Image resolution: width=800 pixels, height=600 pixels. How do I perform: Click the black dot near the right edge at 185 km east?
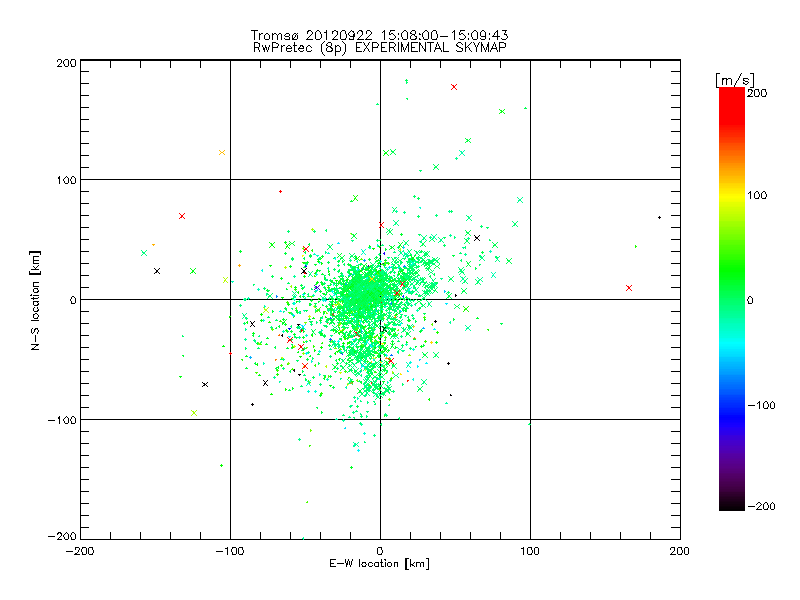click(x=659, y=218)
